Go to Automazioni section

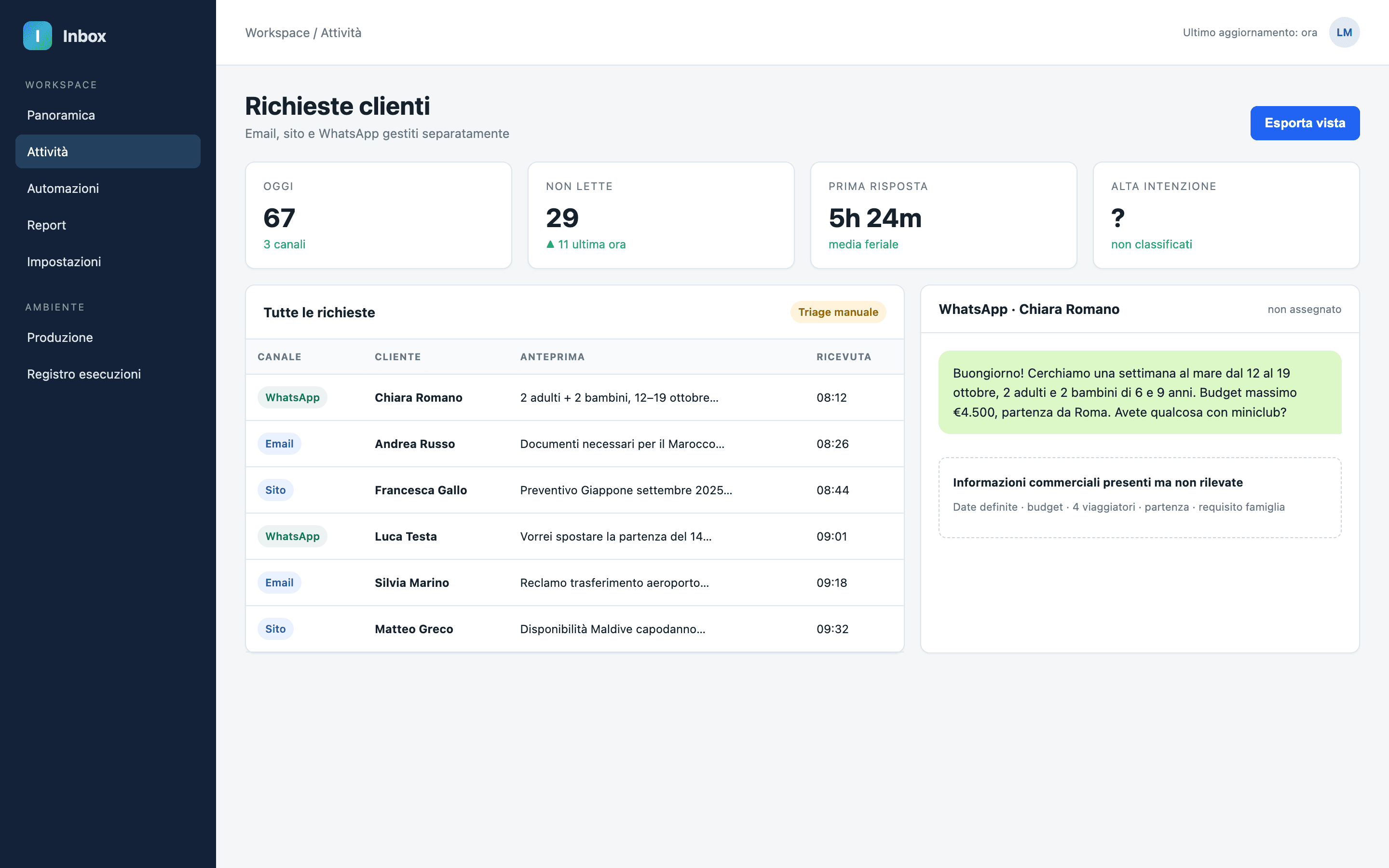(108, 188)
